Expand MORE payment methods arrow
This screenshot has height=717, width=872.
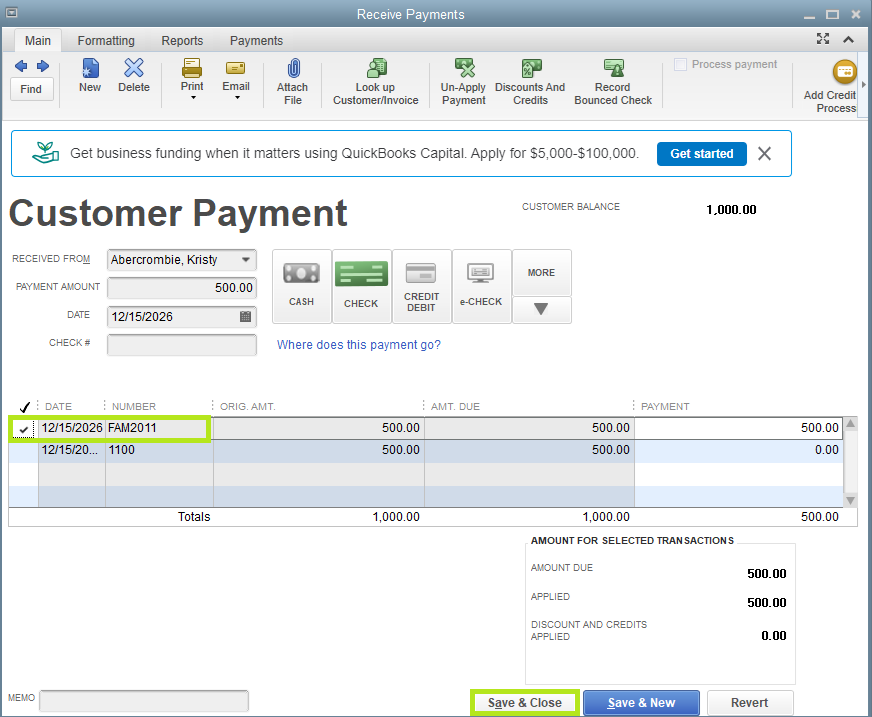541,310
